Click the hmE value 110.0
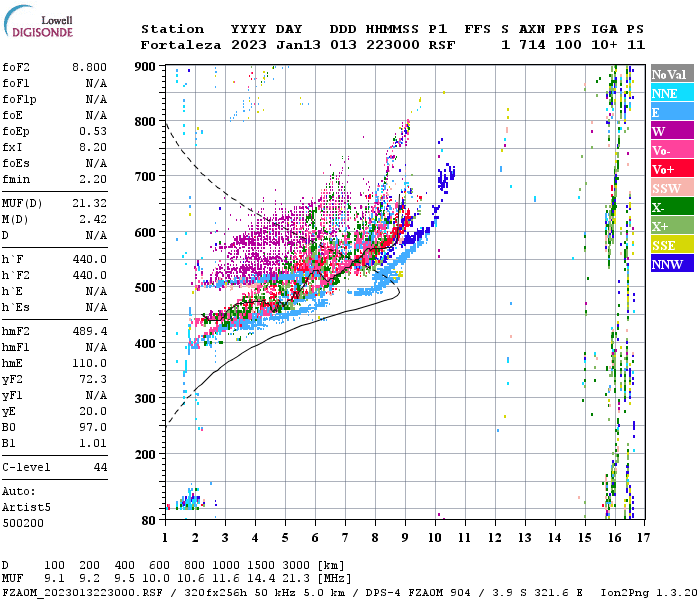This screenshot has width=700, height=600. 89,363
